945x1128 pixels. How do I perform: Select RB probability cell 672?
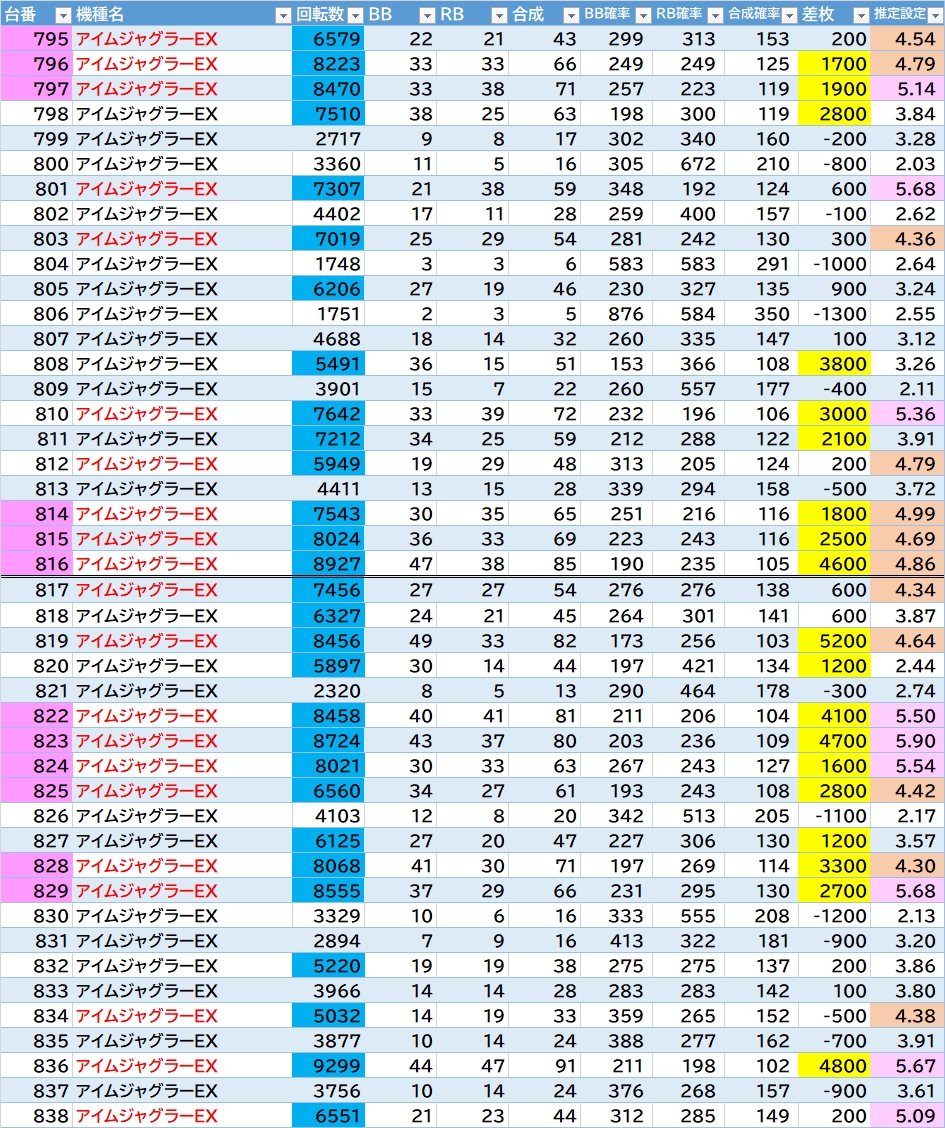point(689,164)
